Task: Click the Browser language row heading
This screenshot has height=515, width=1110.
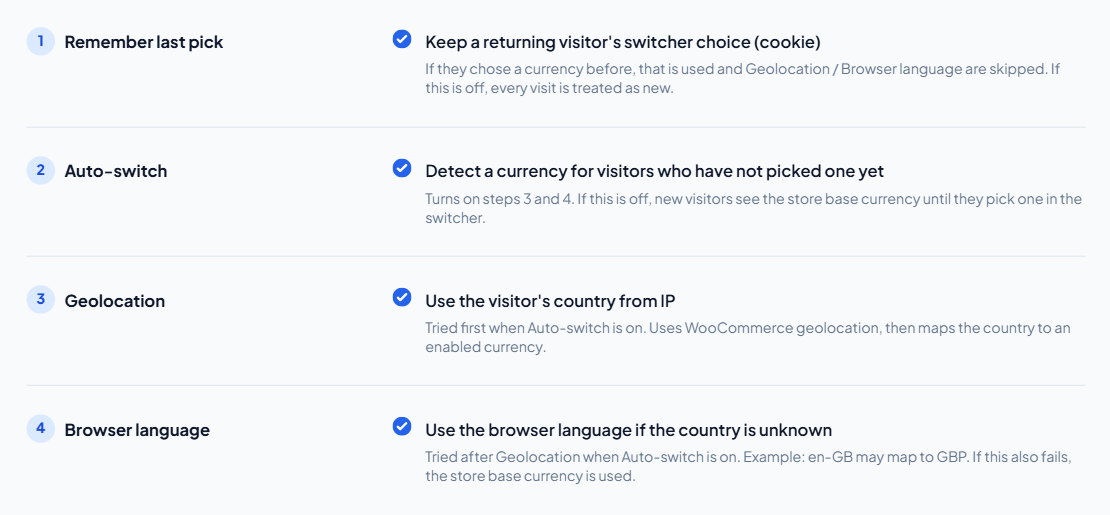Action: (x=137, y=430)
